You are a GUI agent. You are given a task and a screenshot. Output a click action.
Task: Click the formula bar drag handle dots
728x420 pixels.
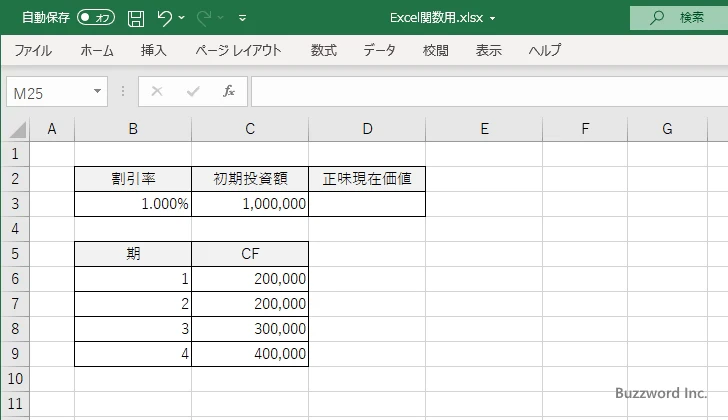coord(123,91)
